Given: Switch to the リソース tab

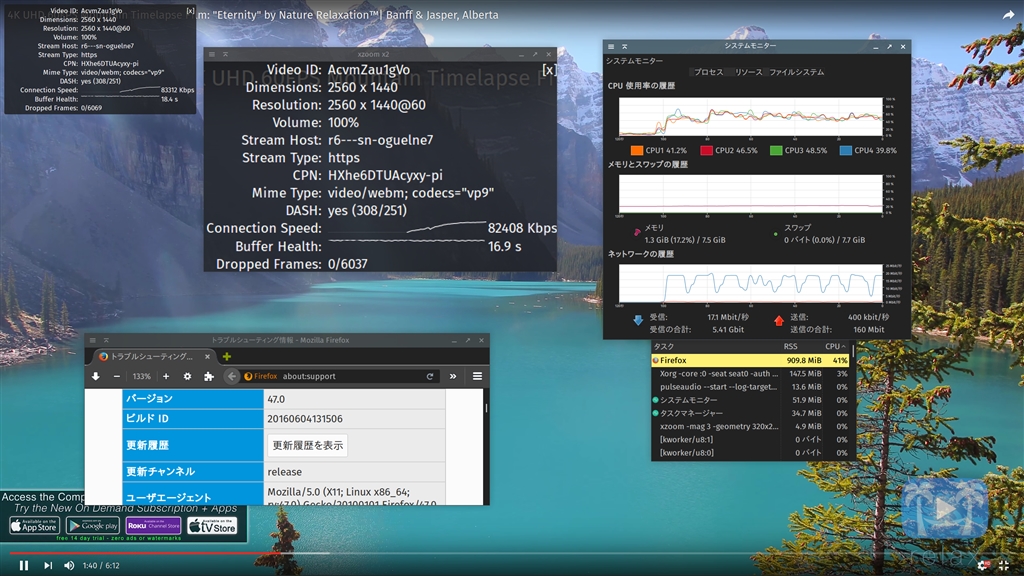Looking at the screenshot, I should pyautogui.click(x=748, y=72).
